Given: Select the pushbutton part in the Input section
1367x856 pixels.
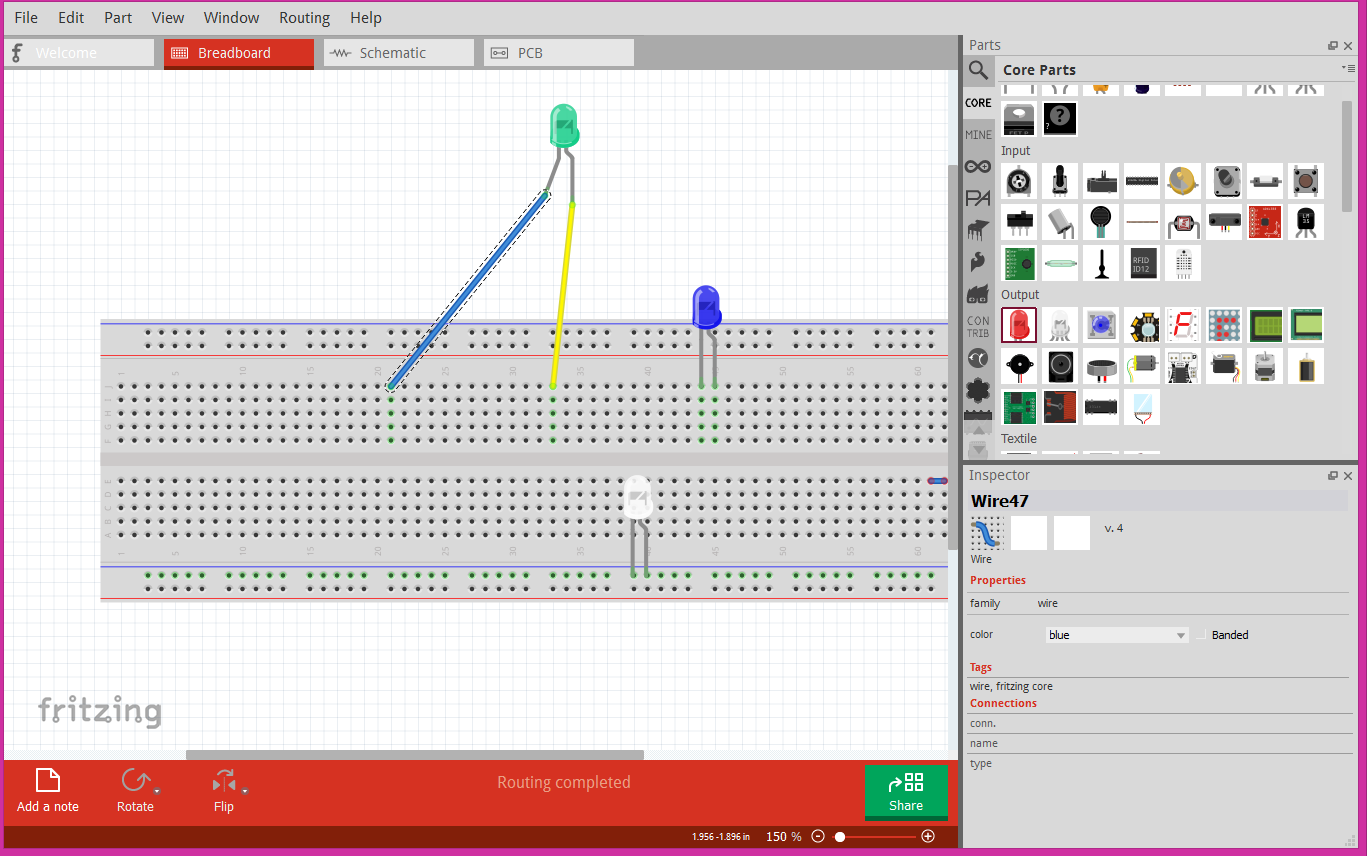Looking at the screenshot, I should pyautogui.click(x=1305, y=181).
